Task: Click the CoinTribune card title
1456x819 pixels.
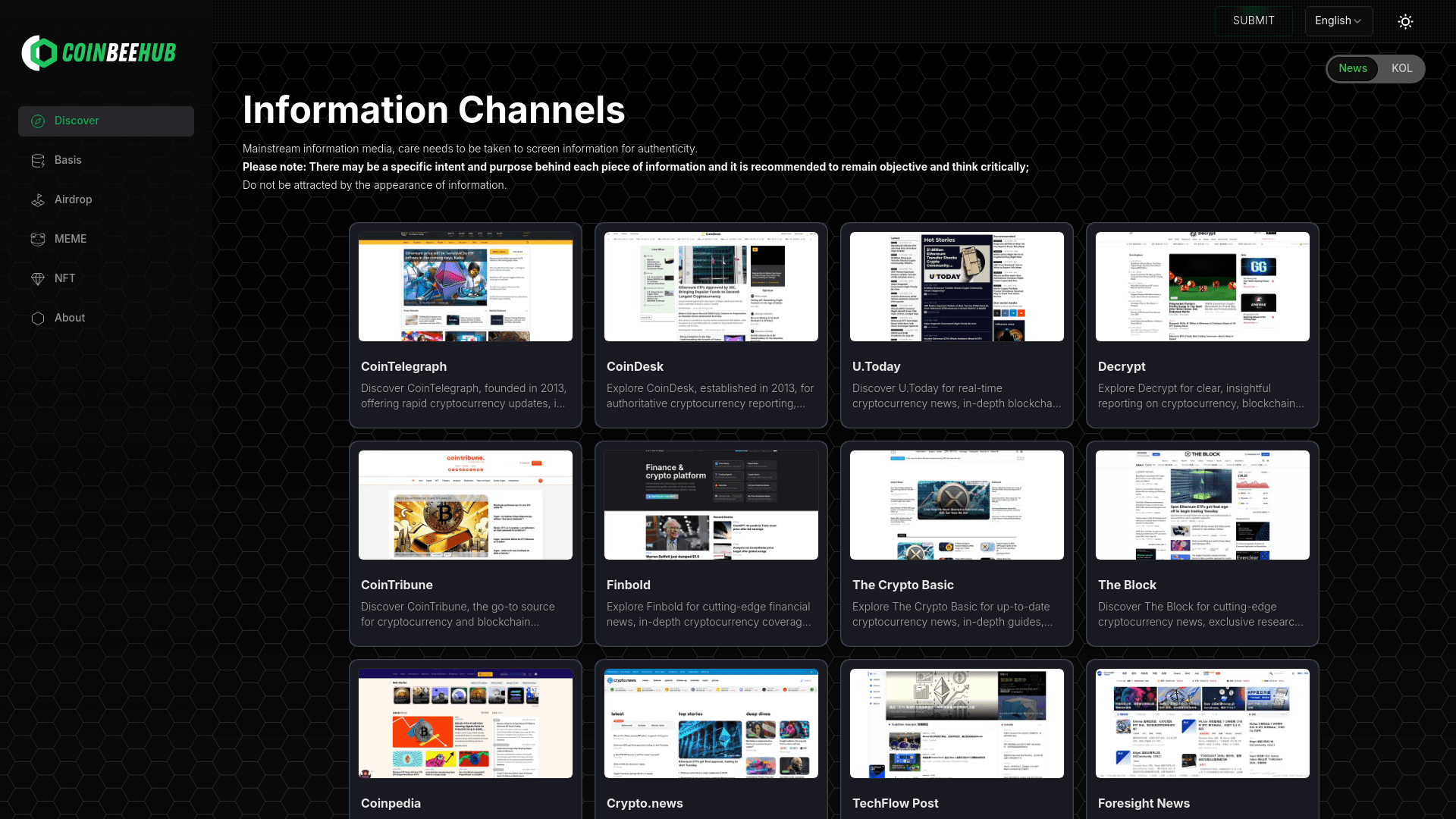Action: point(397,585)
